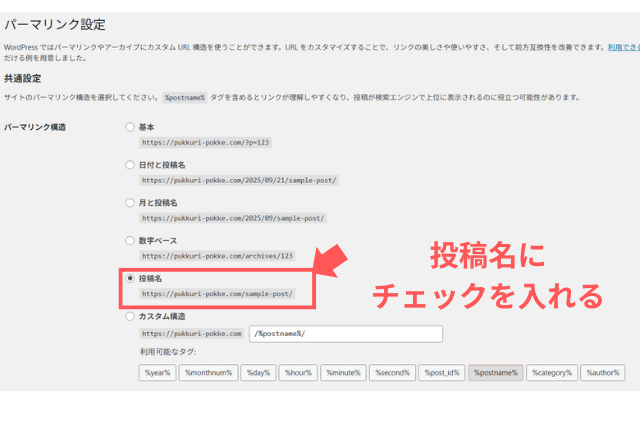Add the %day% tag button
640x427 pixels.
click(257, 373)
